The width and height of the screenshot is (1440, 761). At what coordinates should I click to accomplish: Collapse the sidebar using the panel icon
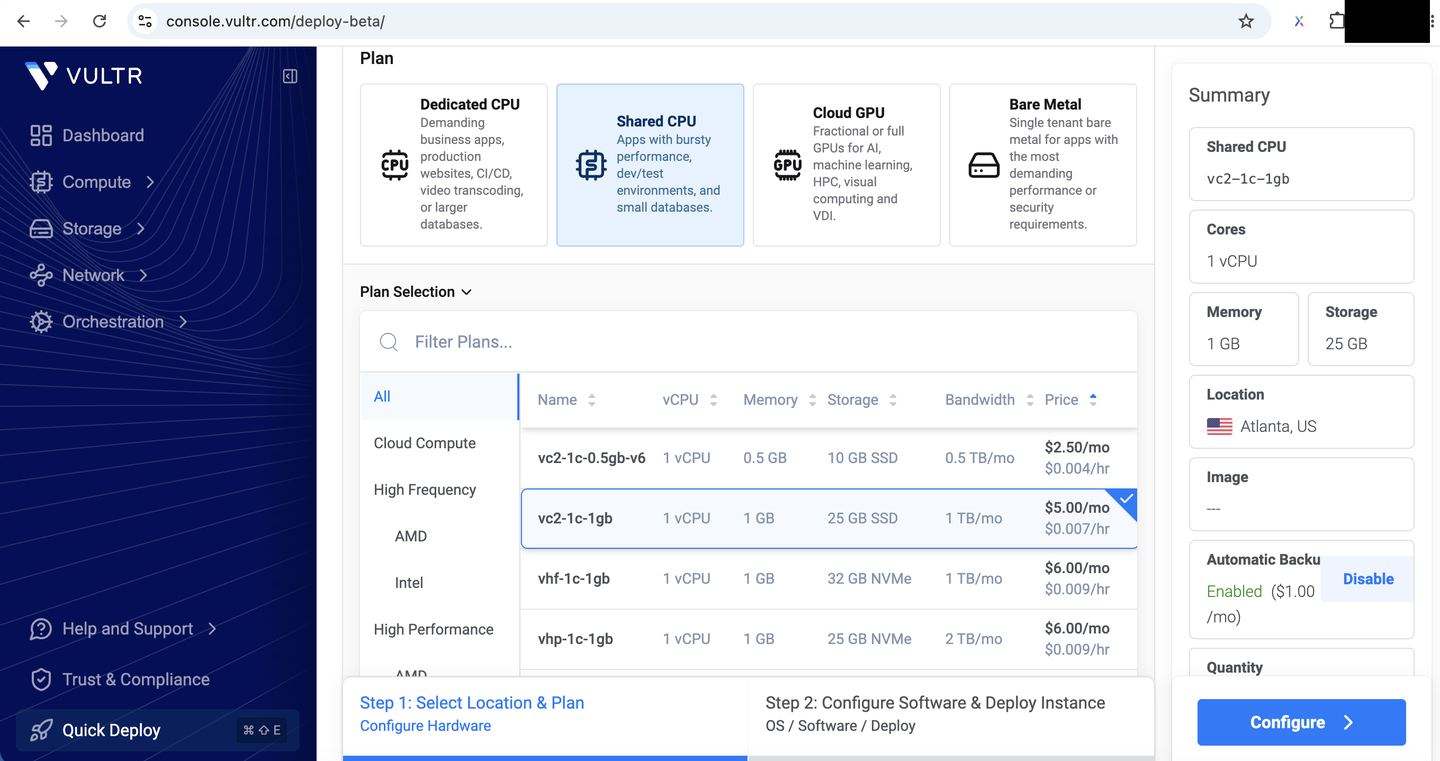click(290, 76)
